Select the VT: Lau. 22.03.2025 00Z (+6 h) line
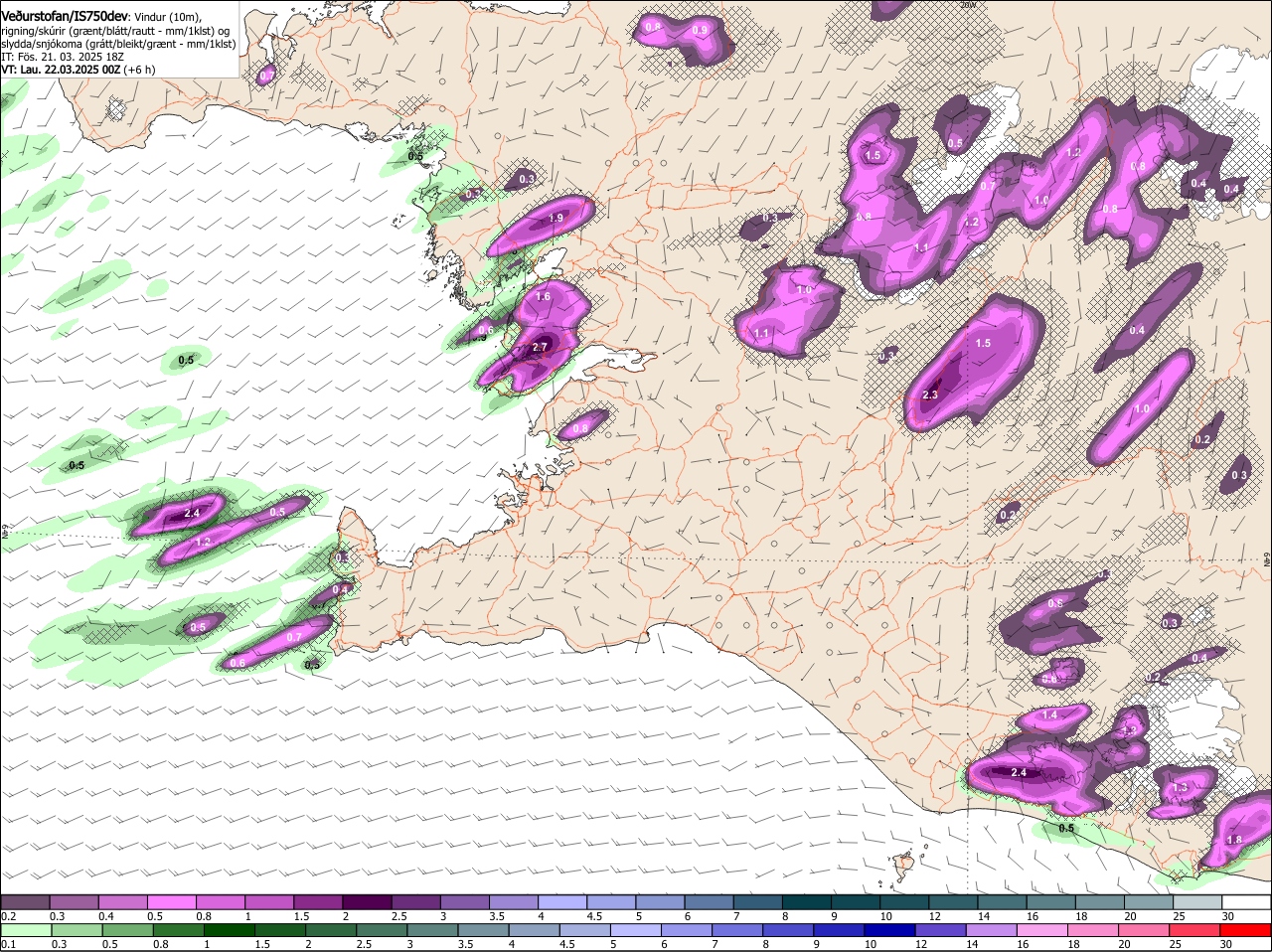The height and width of the screenshot is (952, 1272). [x=79, y=70]
